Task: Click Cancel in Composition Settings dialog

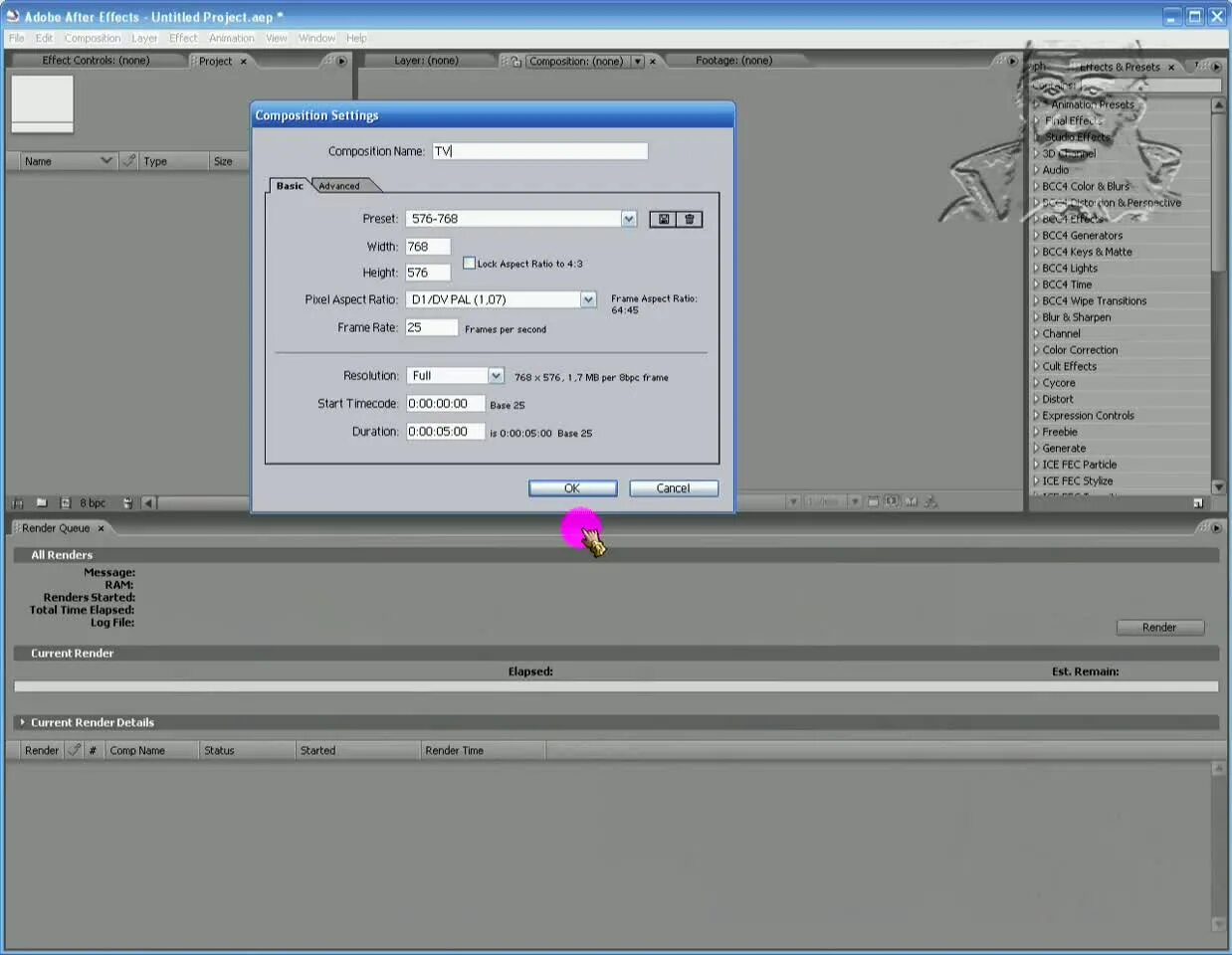Action: tap(673, 488)
